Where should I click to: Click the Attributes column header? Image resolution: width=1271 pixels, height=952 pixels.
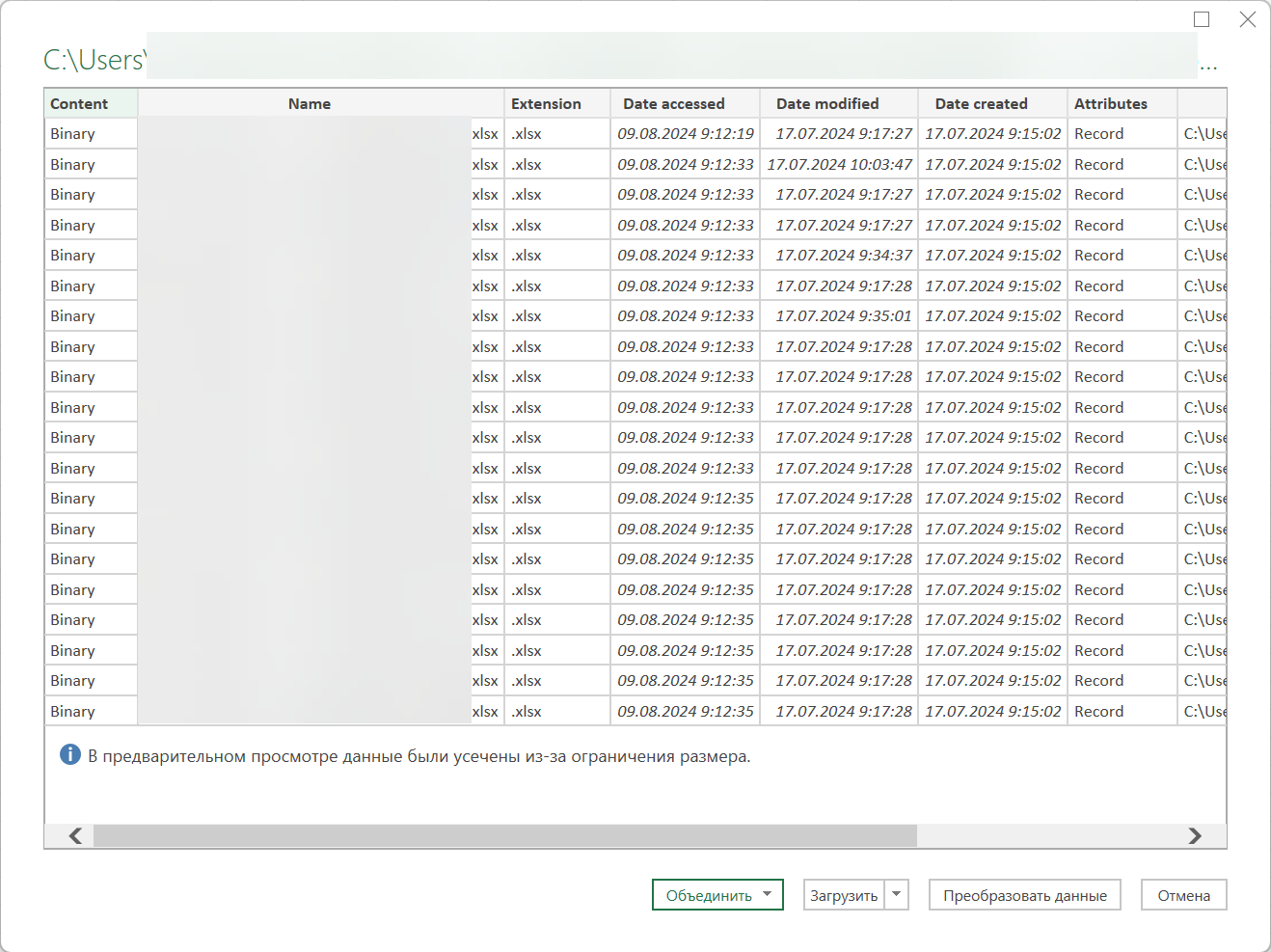[1111, 103]
